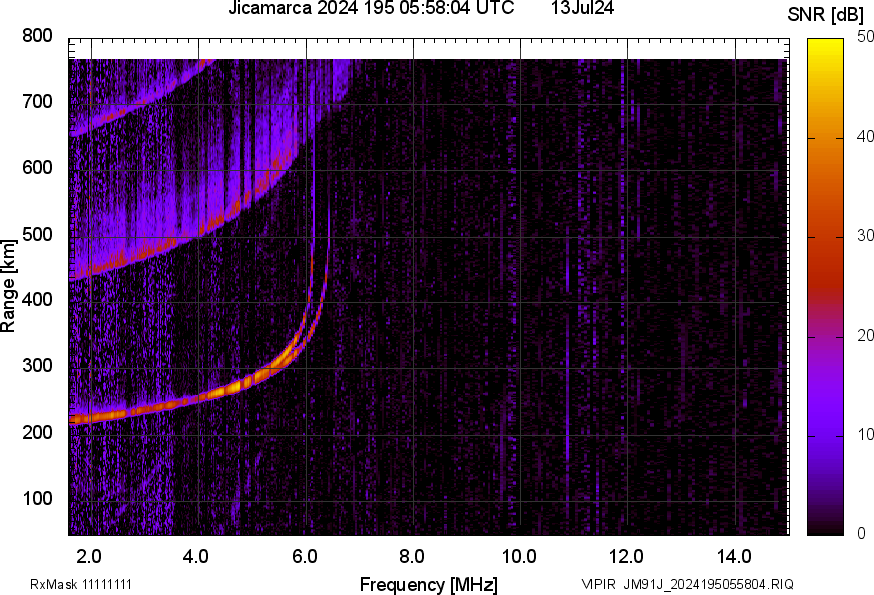Click the 800 range tick label
Image resolution: width=874 pixels, height=595 pixels.
coord(37,36)
